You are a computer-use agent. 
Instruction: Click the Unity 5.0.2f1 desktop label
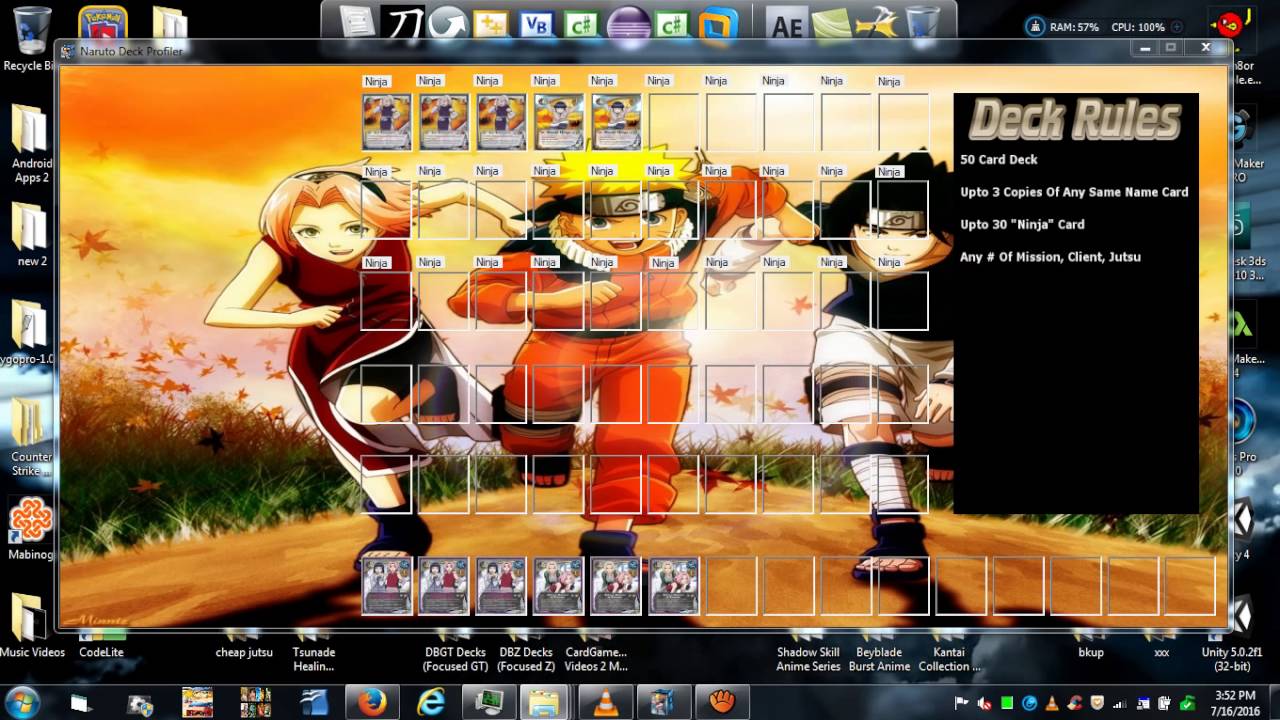pos(1232,659)
